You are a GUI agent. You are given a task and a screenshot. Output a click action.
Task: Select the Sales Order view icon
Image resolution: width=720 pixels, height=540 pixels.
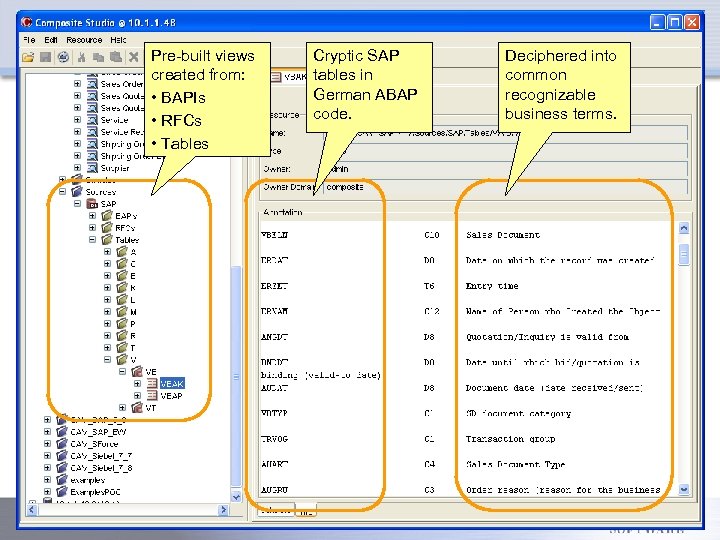[x=92, y=84]
